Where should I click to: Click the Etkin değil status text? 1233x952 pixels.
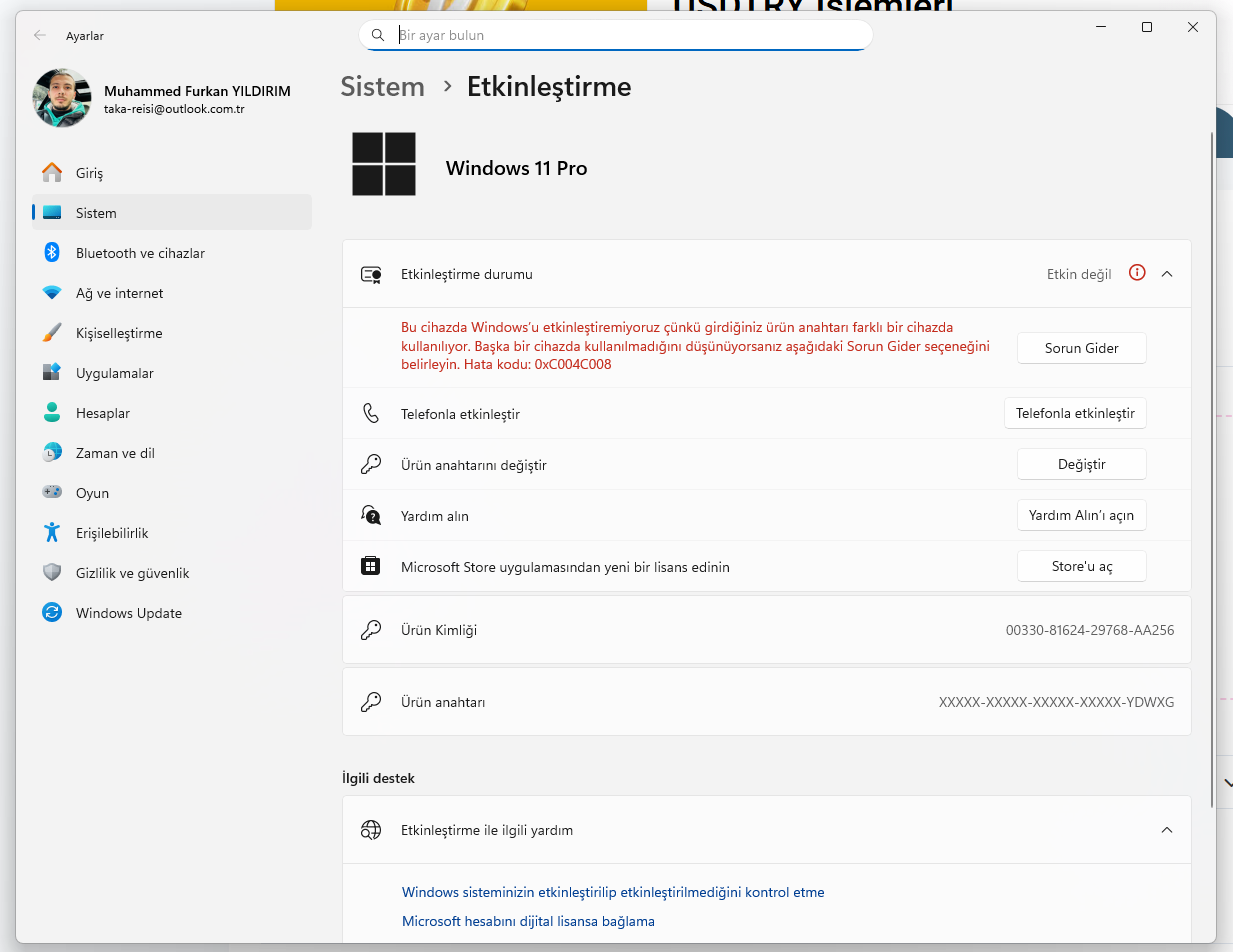tap(1079, 274)
